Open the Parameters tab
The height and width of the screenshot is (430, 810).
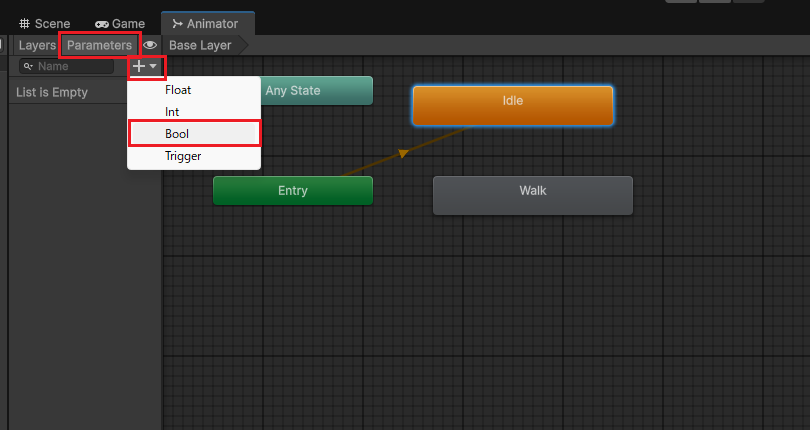[99, 45]
